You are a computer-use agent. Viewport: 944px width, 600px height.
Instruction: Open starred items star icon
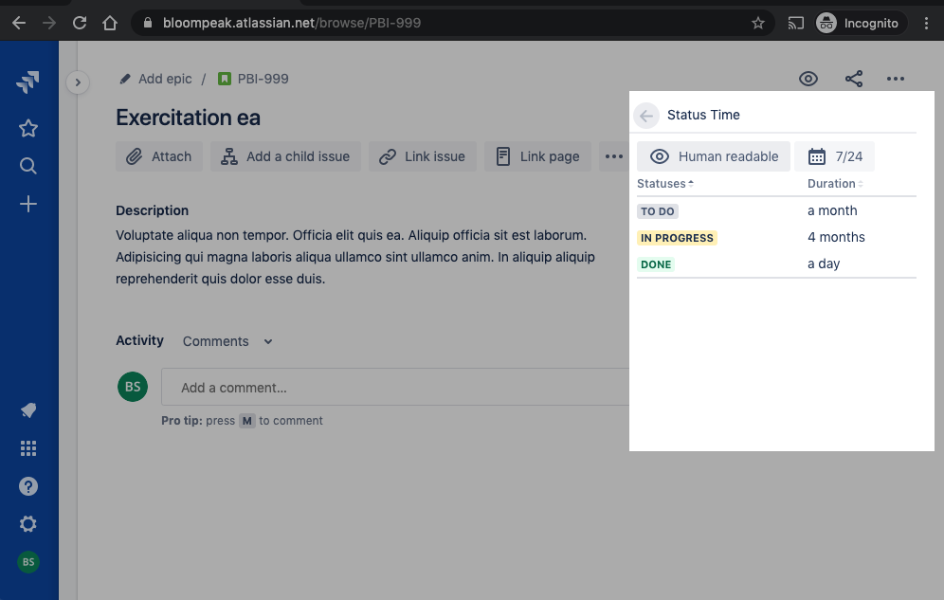pyautogui.click(x=28, y=128)
